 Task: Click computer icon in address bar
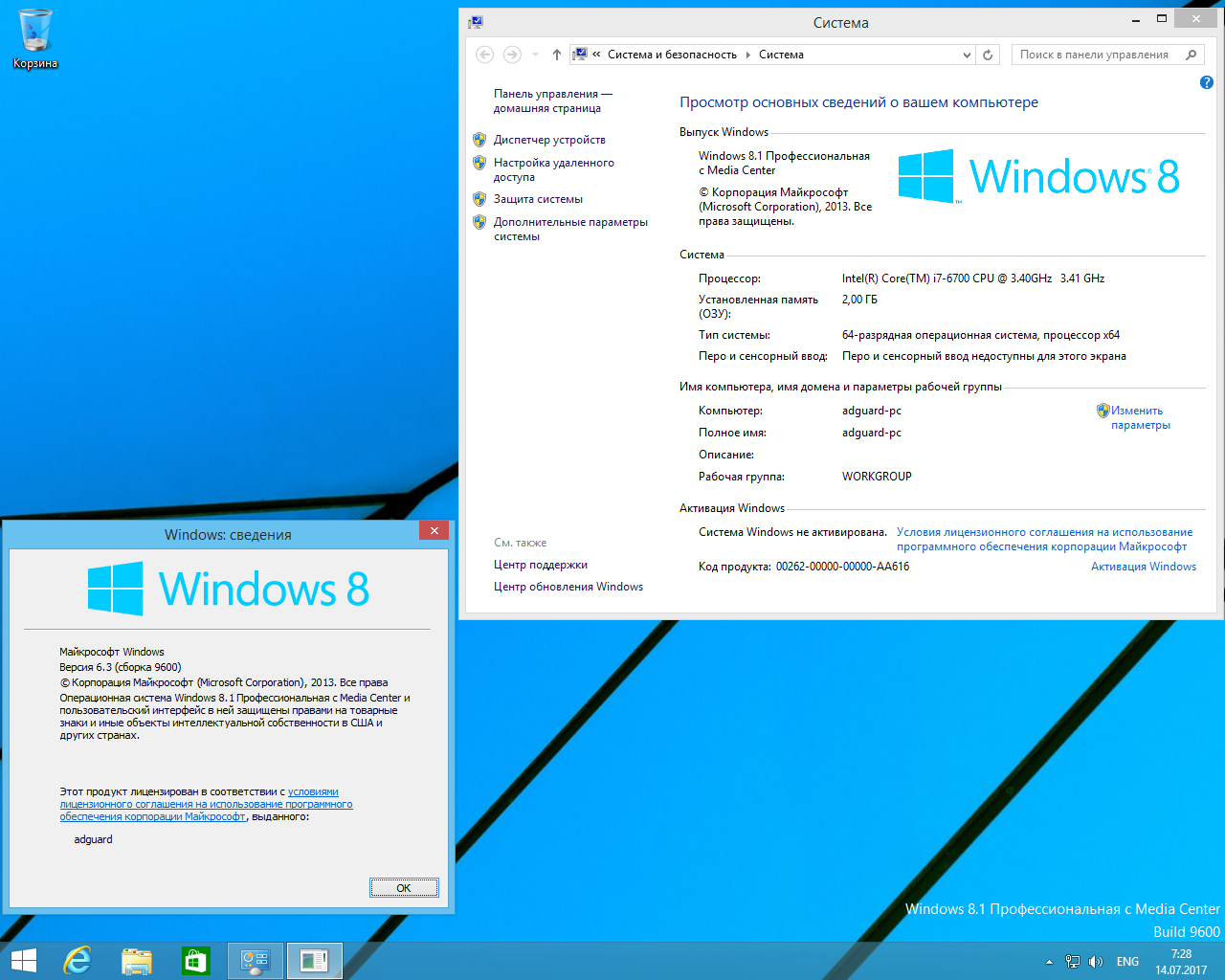click(x=580, y=55)
